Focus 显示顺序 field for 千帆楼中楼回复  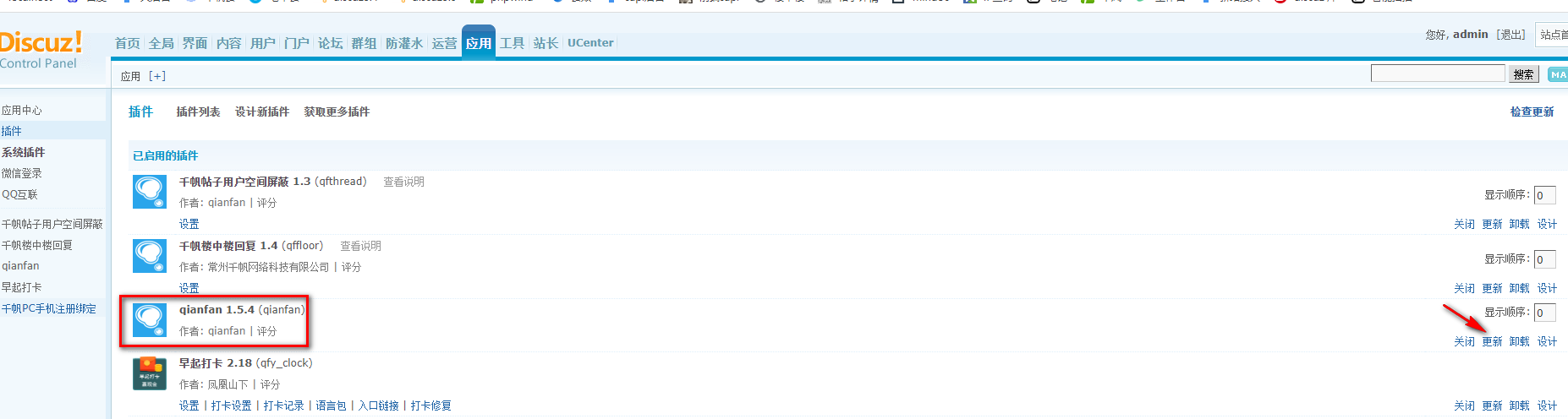coord(1545,259)
